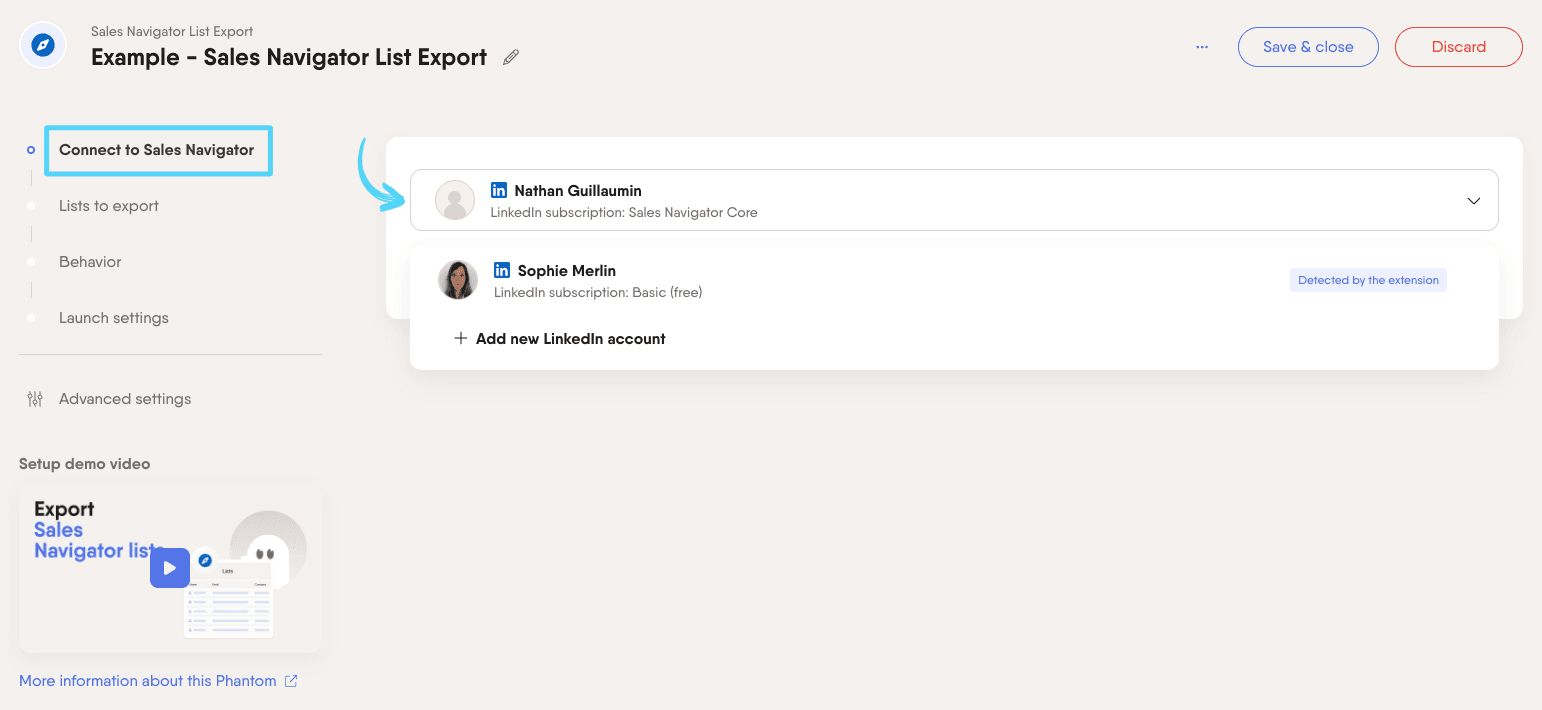
Task: Select Connect to Sales Navigator step
Action: tap(157, 150)
